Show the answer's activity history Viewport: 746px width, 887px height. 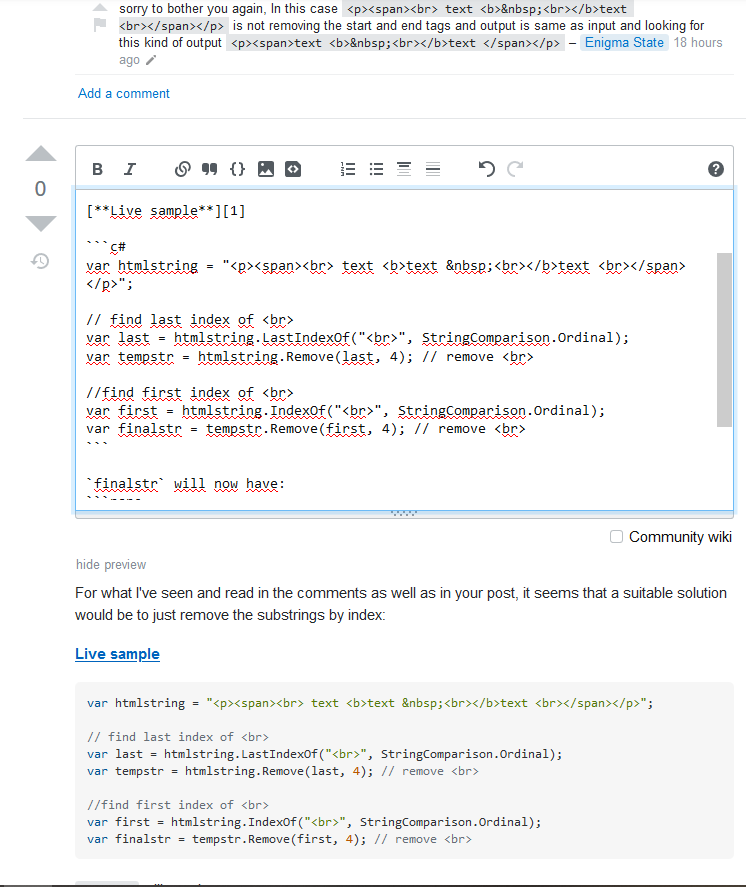(x=40, y=261)
